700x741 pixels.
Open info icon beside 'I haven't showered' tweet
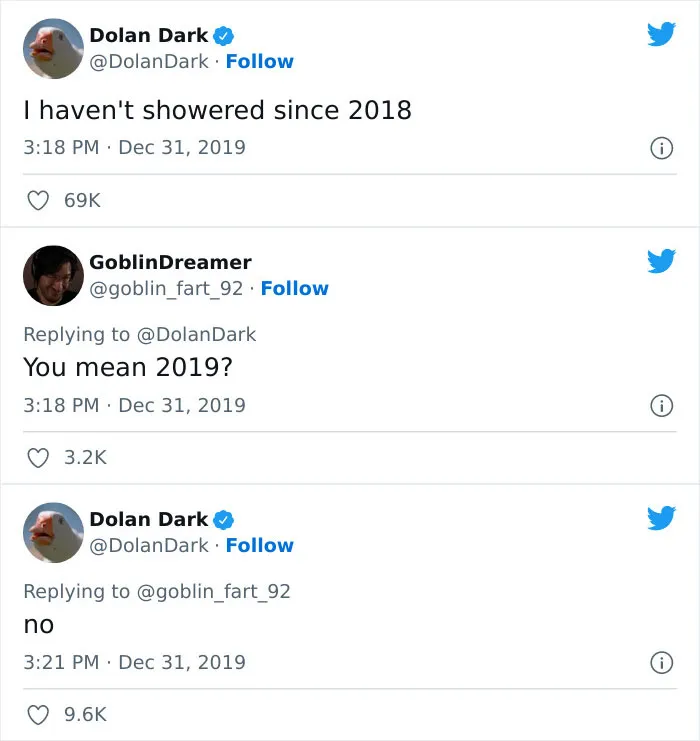coord(661,148)
